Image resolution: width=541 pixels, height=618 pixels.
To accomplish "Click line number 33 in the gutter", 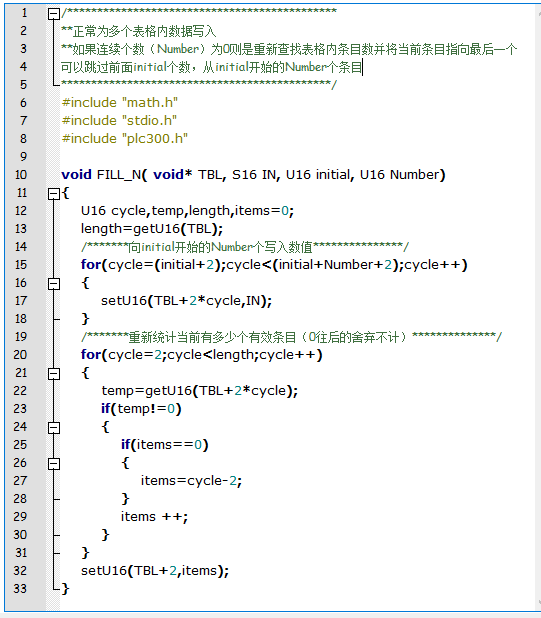I will (x=20, y=589).
